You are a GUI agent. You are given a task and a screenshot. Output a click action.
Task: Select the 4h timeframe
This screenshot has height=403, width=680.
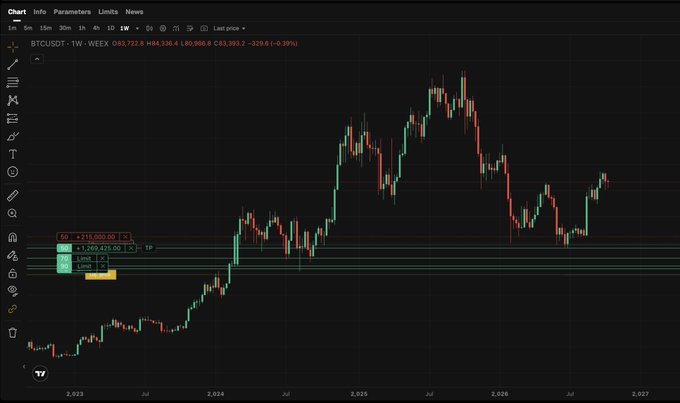[96, 28]
